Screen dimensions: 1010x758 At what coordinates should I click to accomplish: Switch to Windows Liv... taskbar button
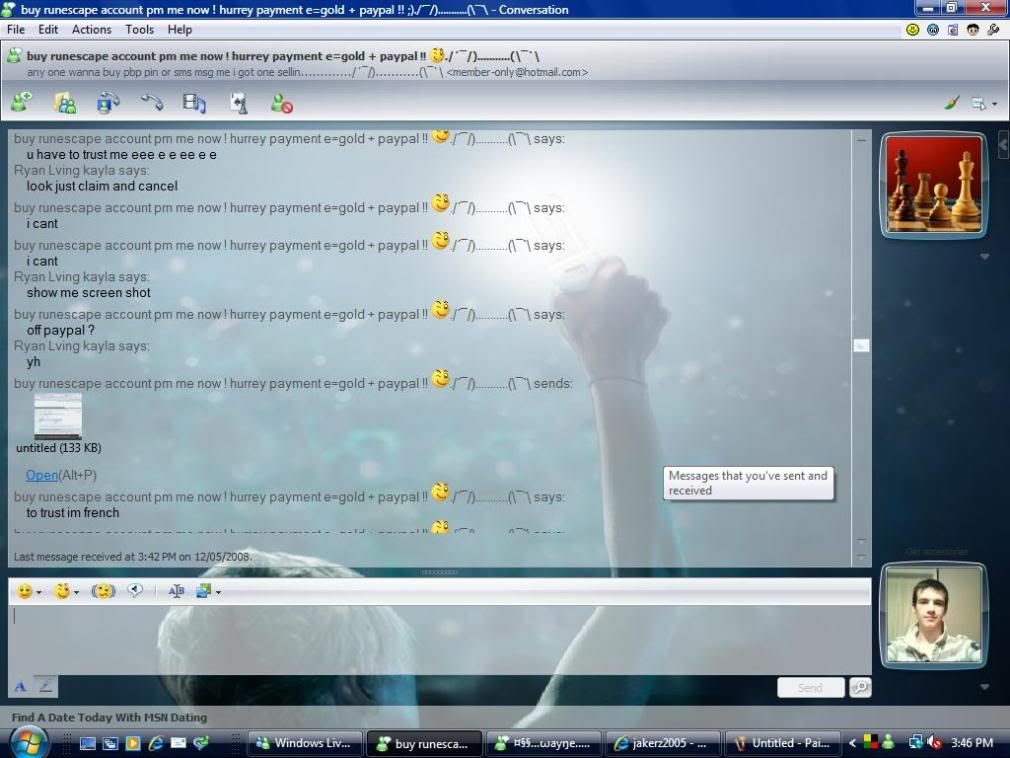(305, 743)
